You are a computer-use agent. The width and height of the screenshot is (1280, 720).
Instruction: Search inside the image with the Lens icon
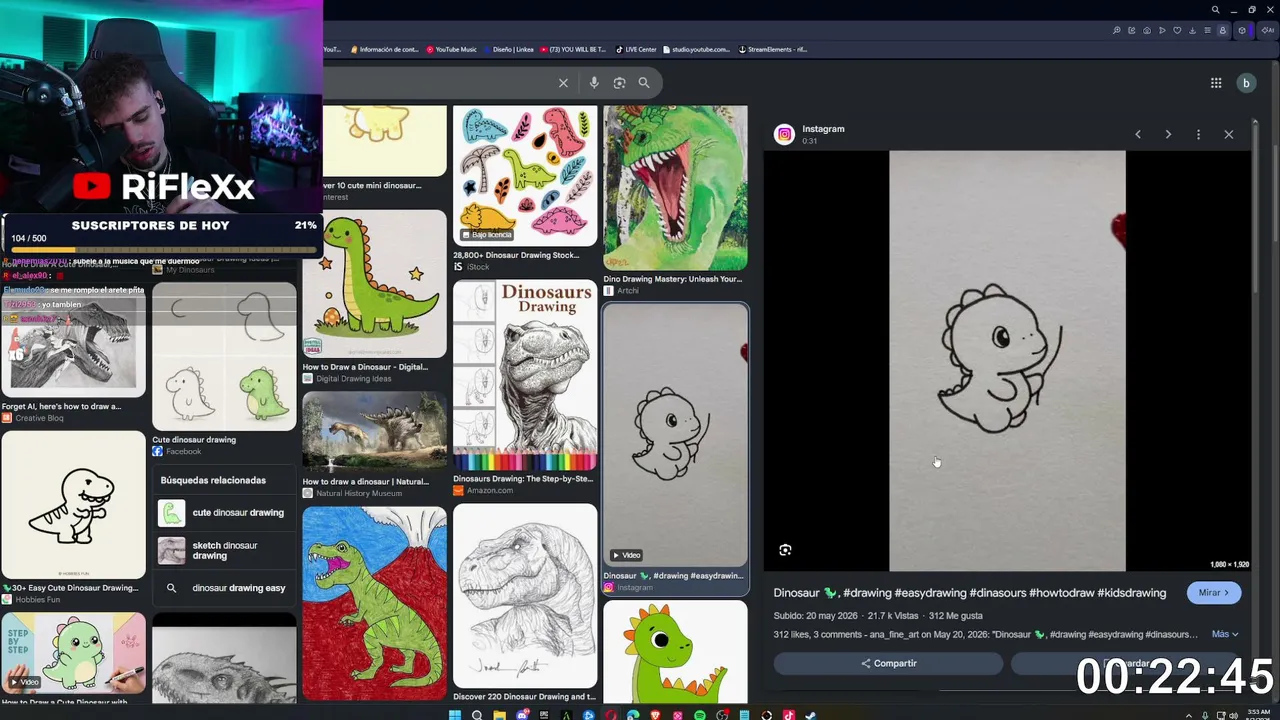pyautogui.click(x=785, y=550)
